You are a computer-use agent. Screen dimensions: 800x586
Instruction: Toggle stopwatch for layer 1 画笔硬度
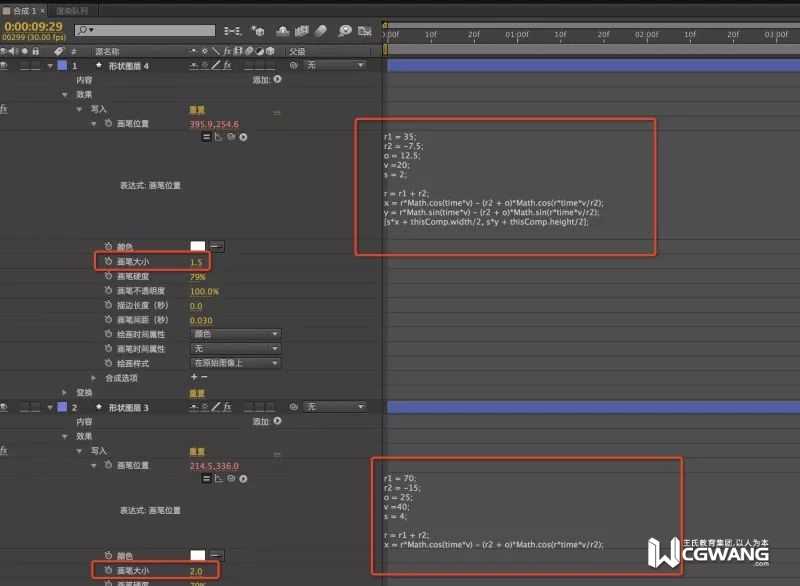pos(108,276)
